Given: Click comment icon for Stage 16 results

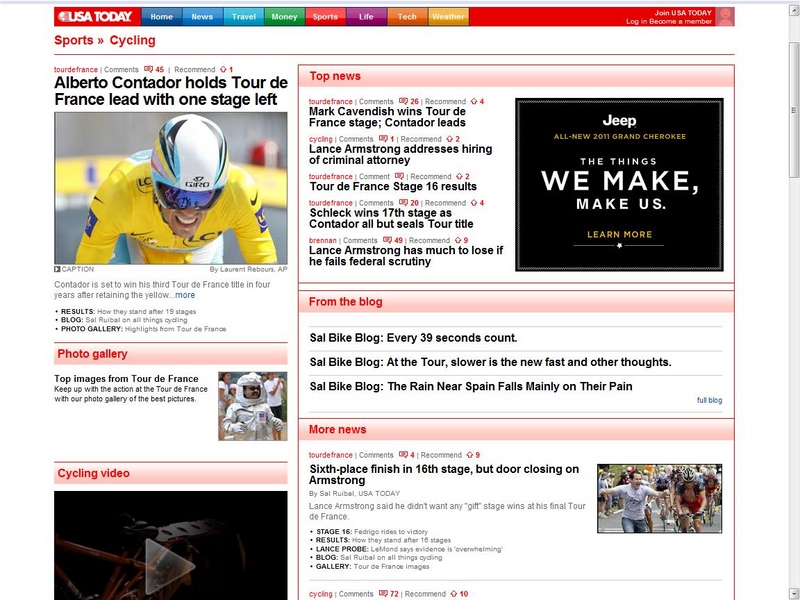Looking at the screenshot, I should 399,177.
